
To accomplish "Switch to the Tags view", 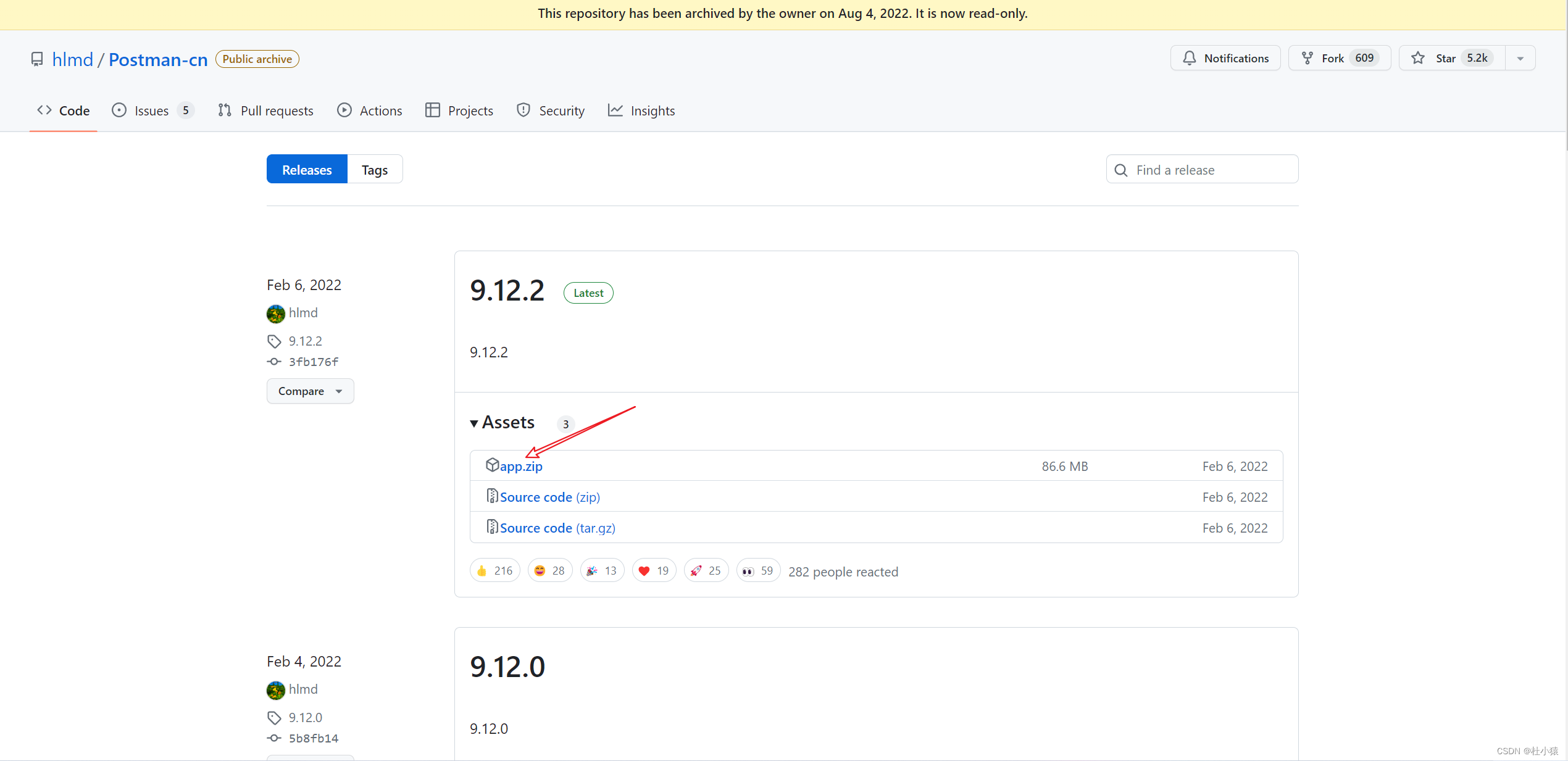I will click(x=375, y=169).
